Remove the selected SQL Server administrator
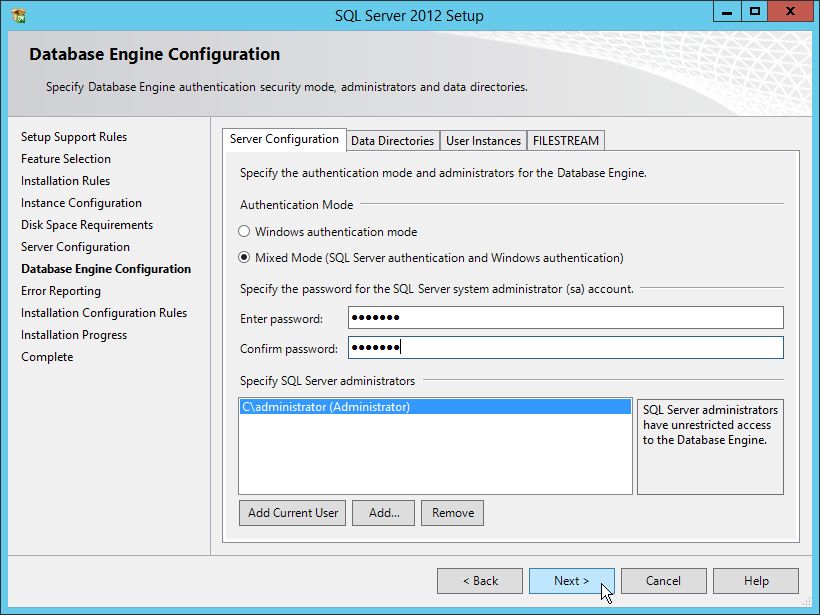Viewport: 820px width, 615px height. pos(452,513)
